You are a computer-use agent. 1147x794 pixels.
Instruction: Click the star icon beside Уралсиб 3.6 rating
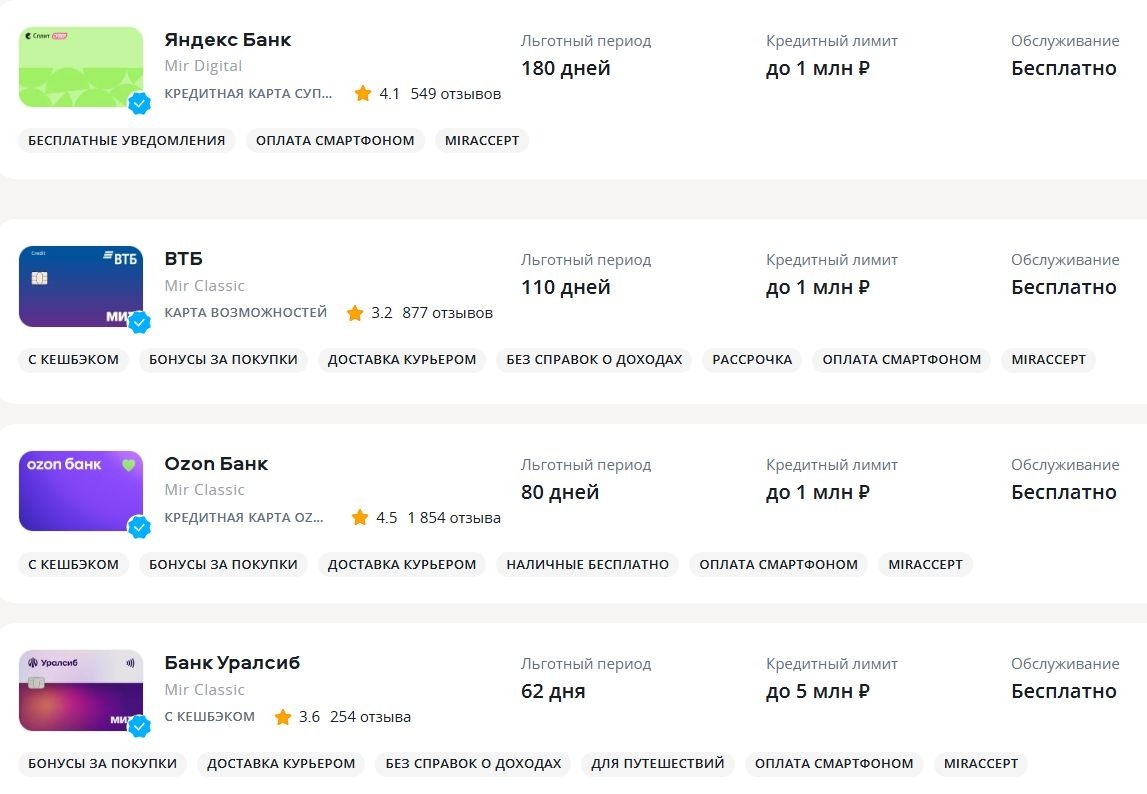pyautogui.click(x=282, y=716)
